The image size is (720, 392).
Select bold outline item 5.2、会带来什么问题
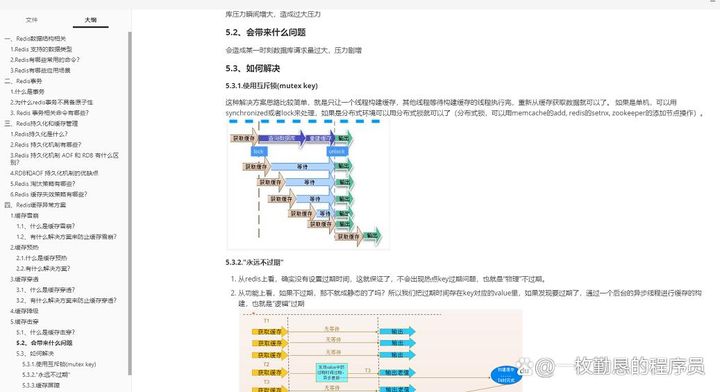point(44,343)
